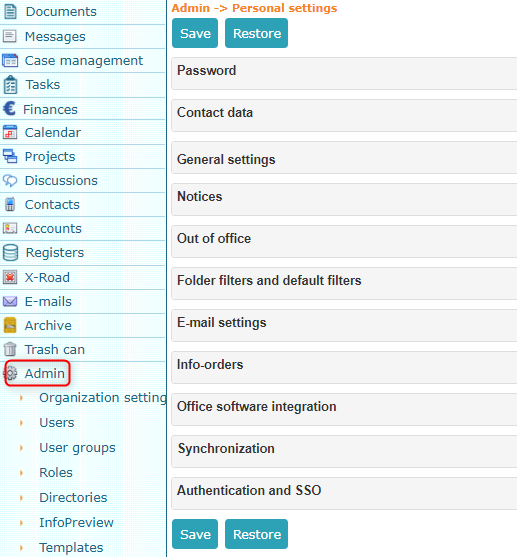Click the Trash can icon

(10, 349)
